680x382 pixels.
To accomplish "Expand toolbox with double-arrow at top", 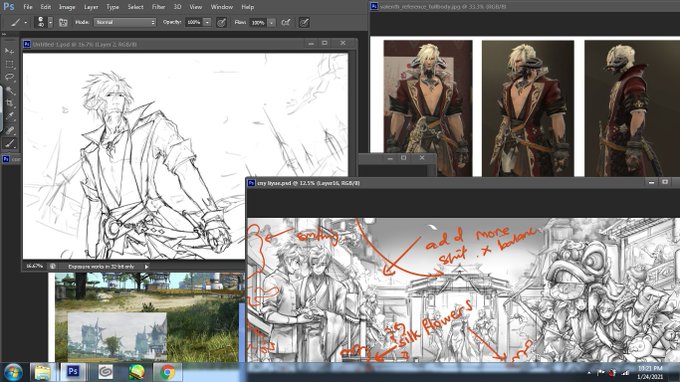I will [4, 34].
